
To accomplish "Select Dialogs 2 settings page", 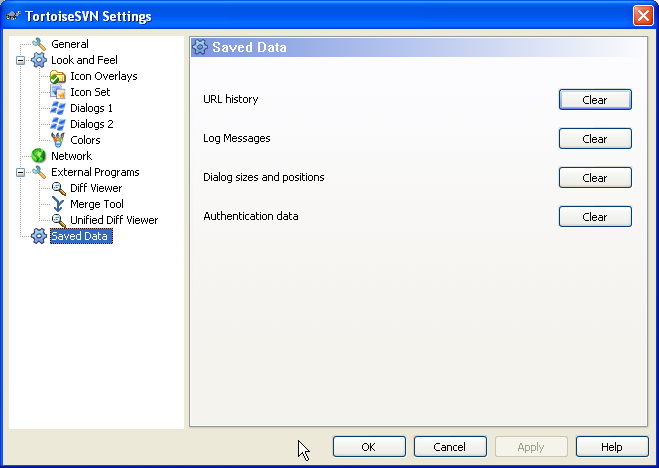I will (x=91, y=124).
